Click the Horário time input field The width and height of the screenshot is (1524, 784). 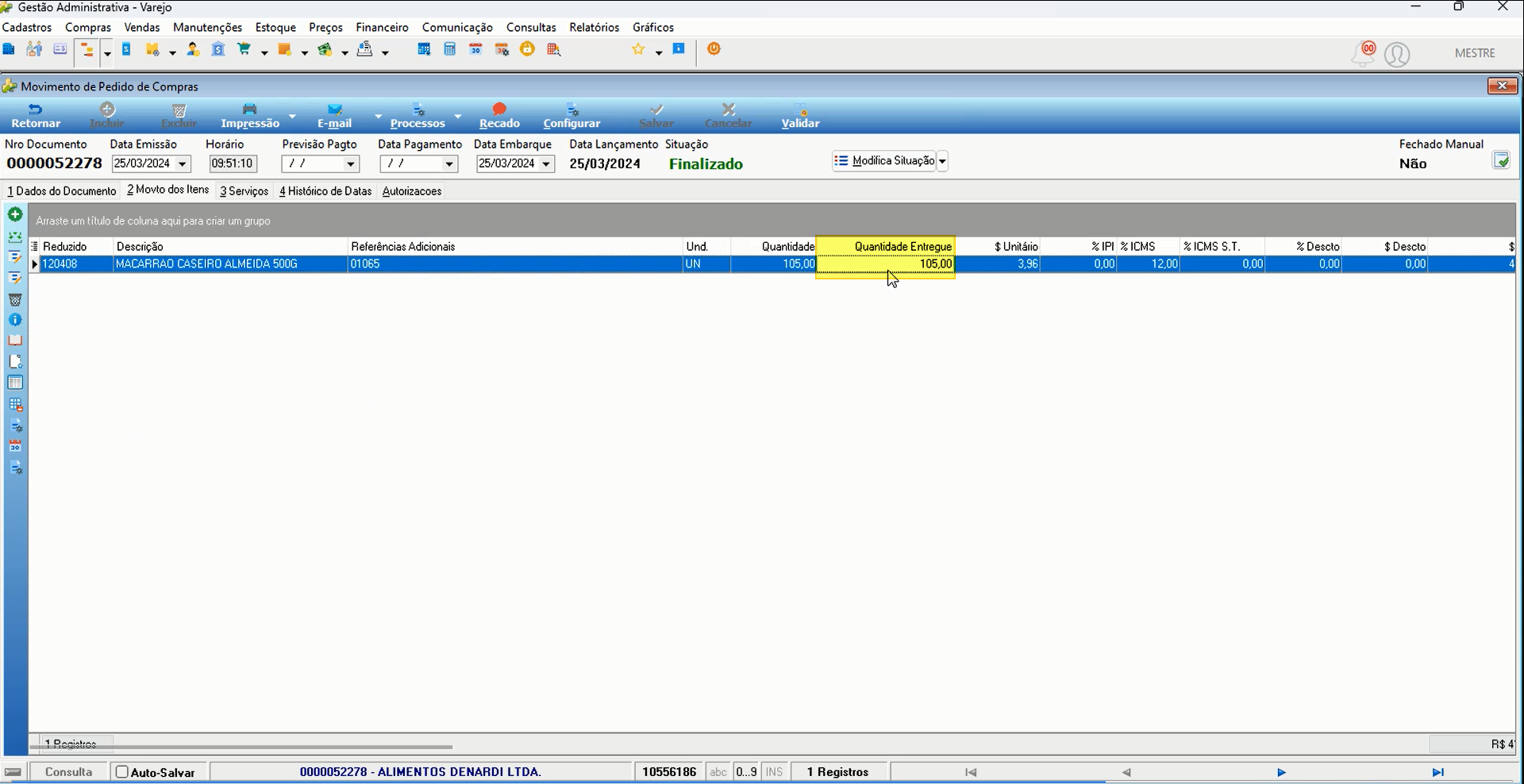(232, 164)
